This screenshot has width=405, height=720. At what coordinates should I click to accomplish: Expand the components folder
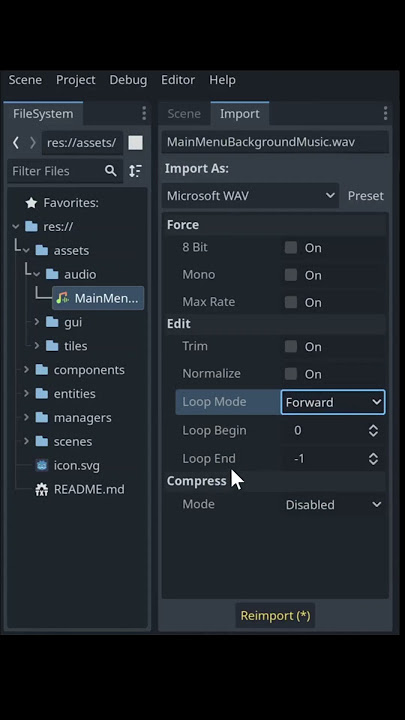(26, 370)
